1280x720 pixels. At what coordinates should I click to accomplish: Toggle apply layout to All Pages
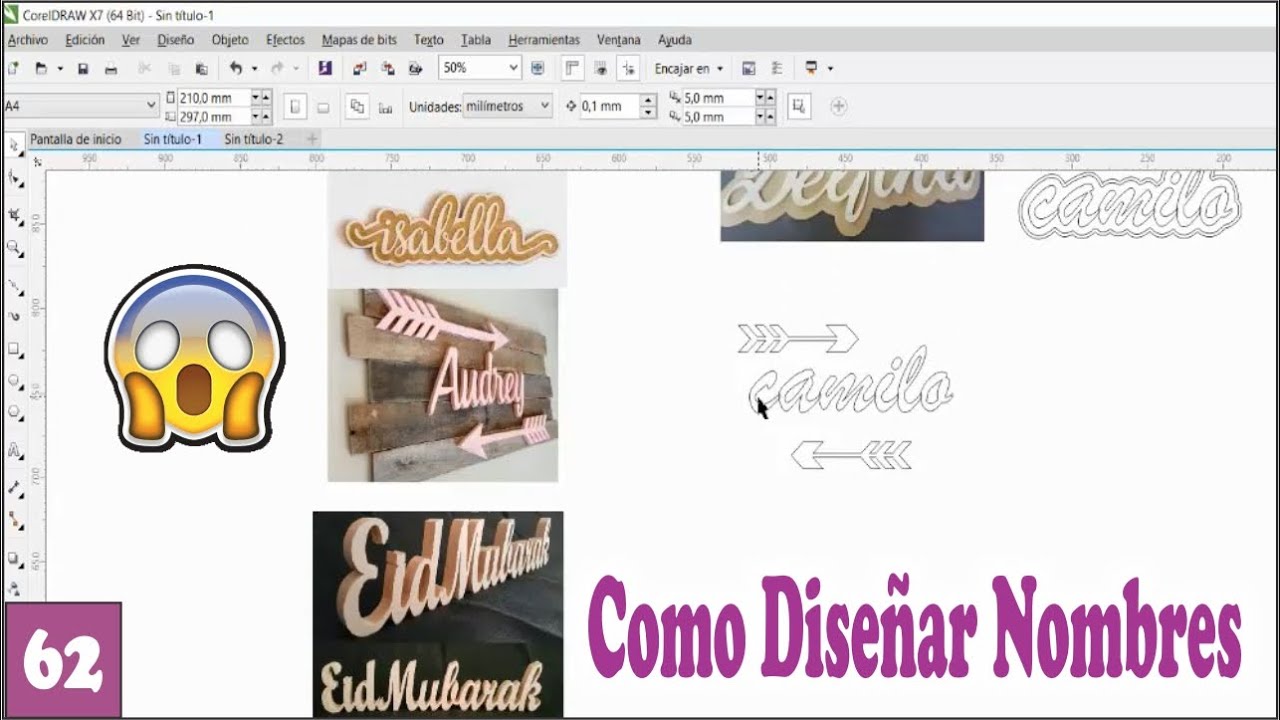click(x=357, y=106)
